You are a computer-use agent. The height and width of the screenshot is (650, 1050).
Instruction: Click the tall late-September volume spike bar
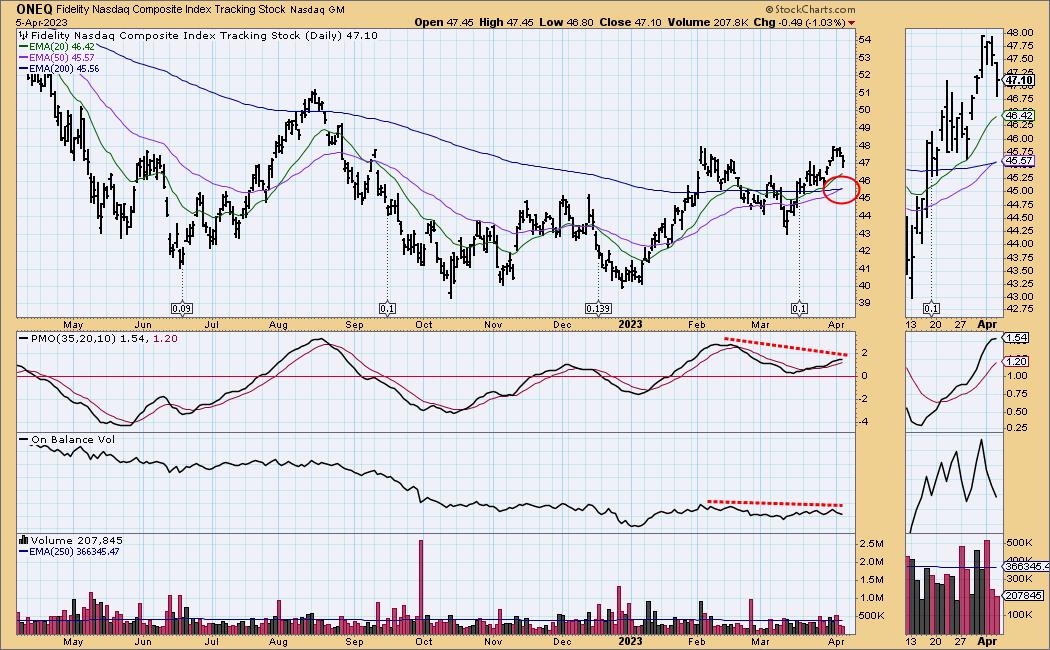421,587
